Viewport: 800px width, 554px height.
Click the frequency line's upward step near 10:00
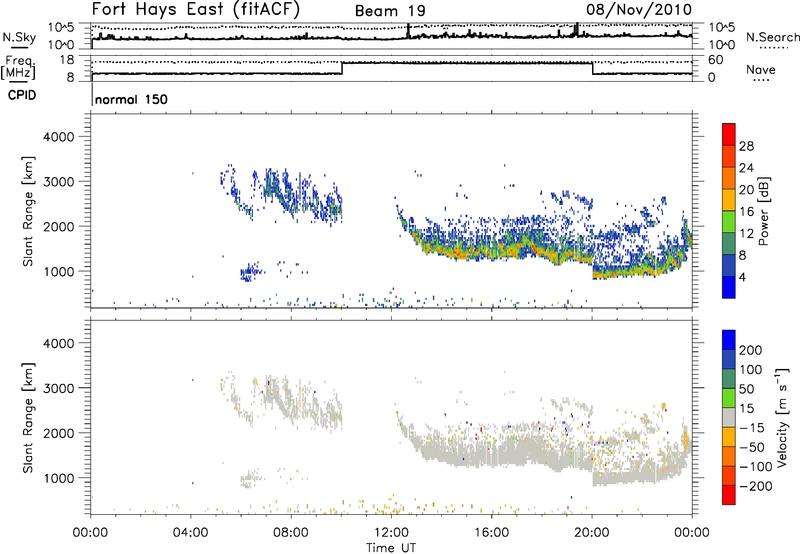pos(342,68)
